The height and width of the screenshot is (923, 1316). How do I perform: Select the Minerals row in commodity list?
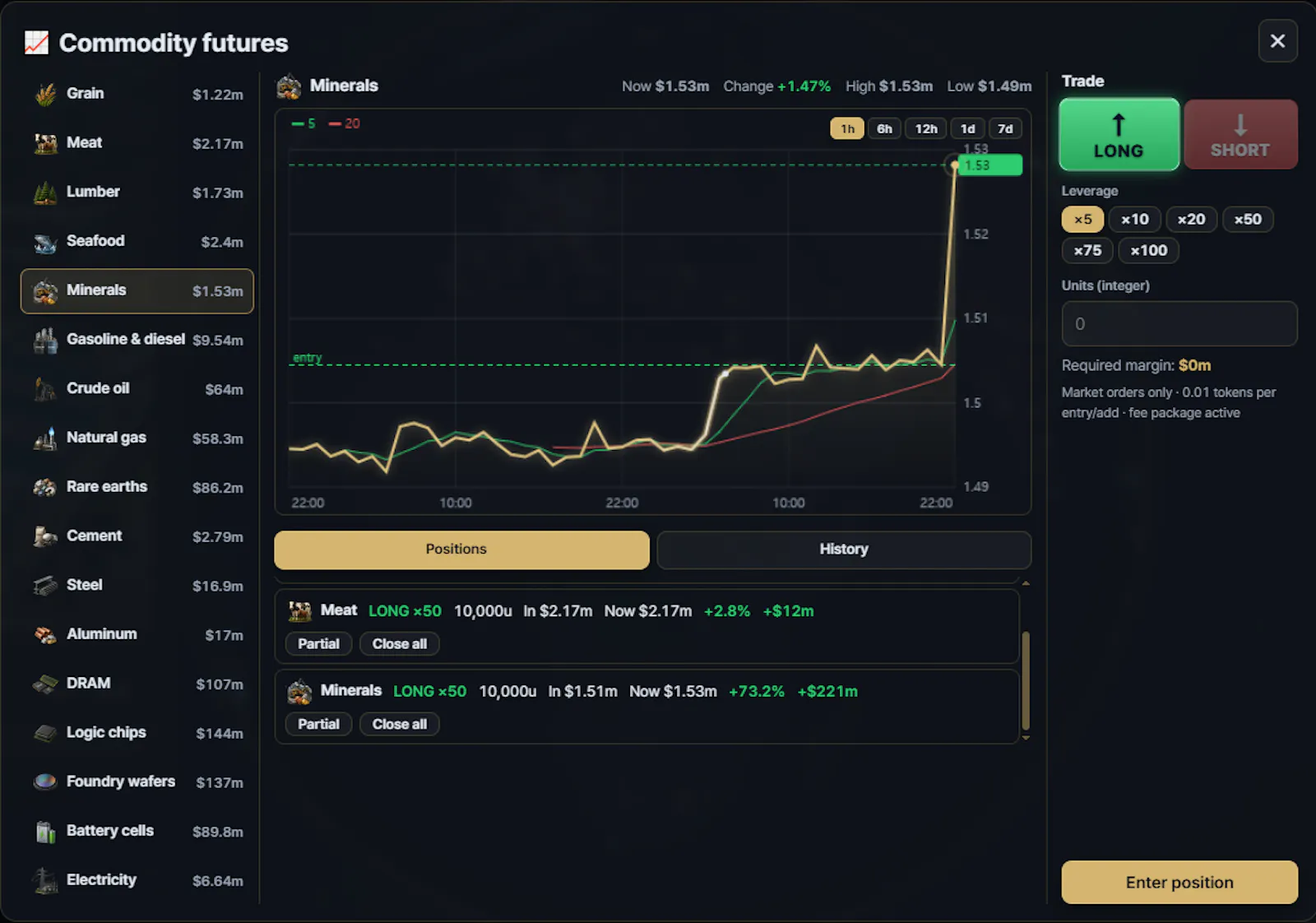[x=137, y=291]
